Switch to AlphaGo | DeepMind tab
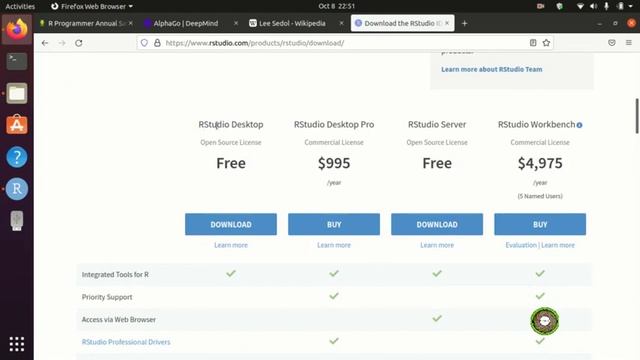The width and height of the screenshot is (640, 360). tap(186, 24)
